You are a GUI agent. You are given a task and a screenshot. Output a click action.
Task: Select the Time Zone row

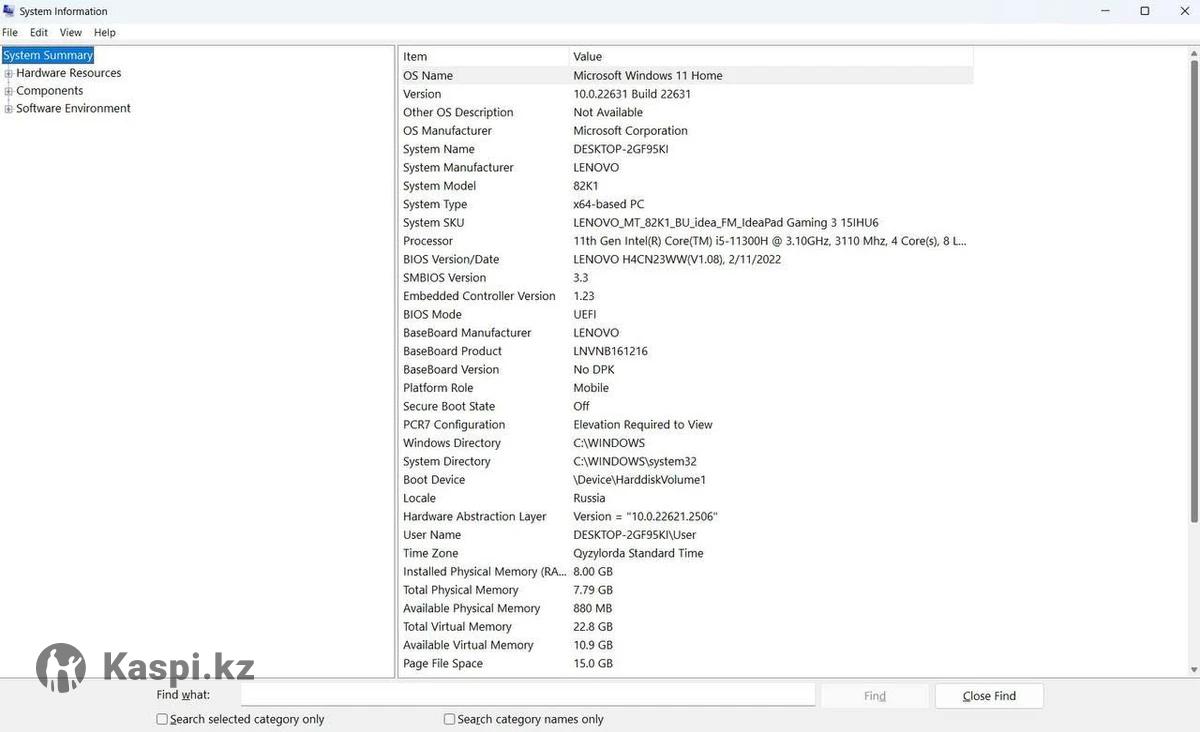pyautogui.click(x=686, y=553)
